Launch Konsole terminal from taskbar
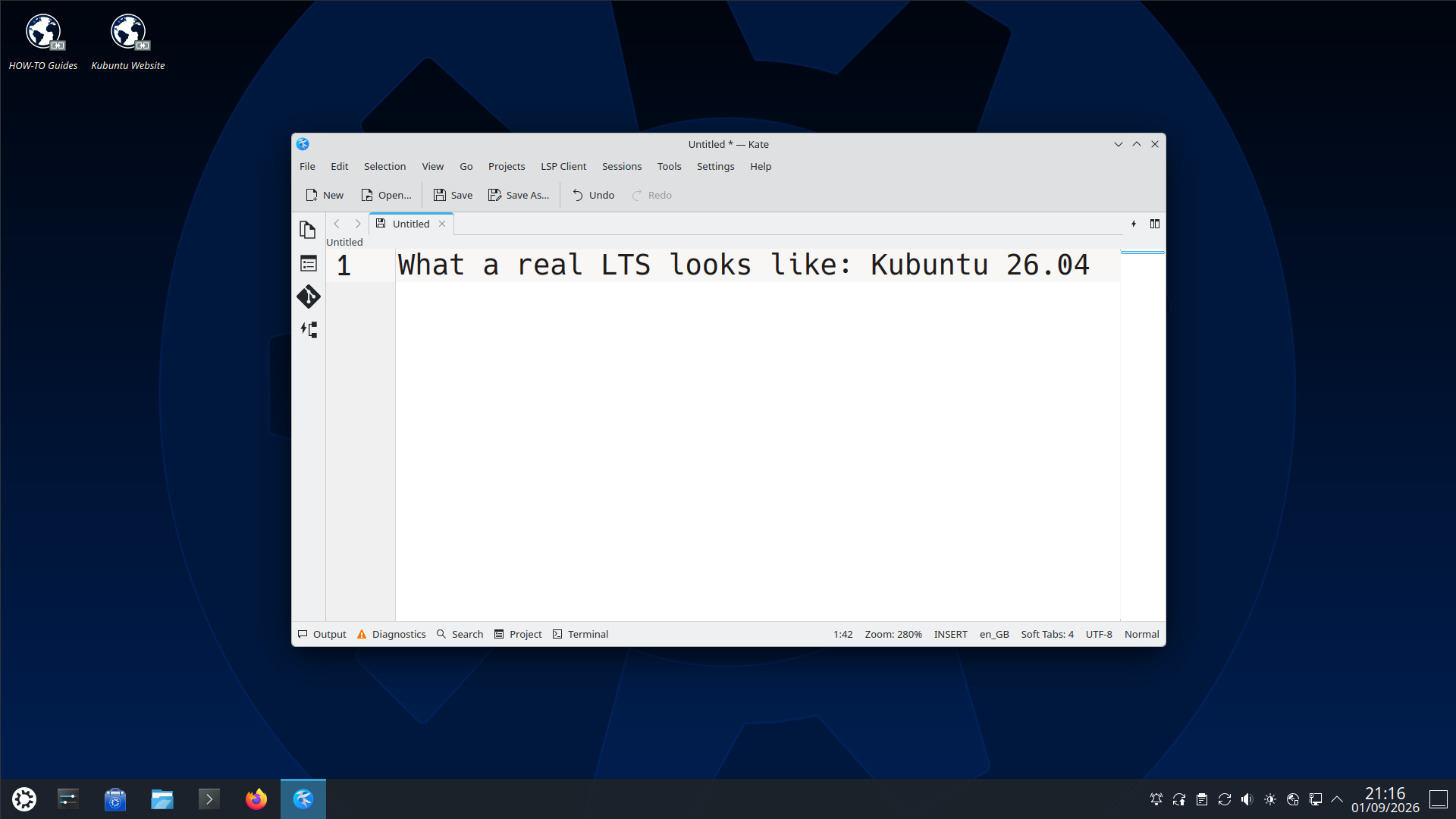1456x819 pixels. click(x=209, y=799)
